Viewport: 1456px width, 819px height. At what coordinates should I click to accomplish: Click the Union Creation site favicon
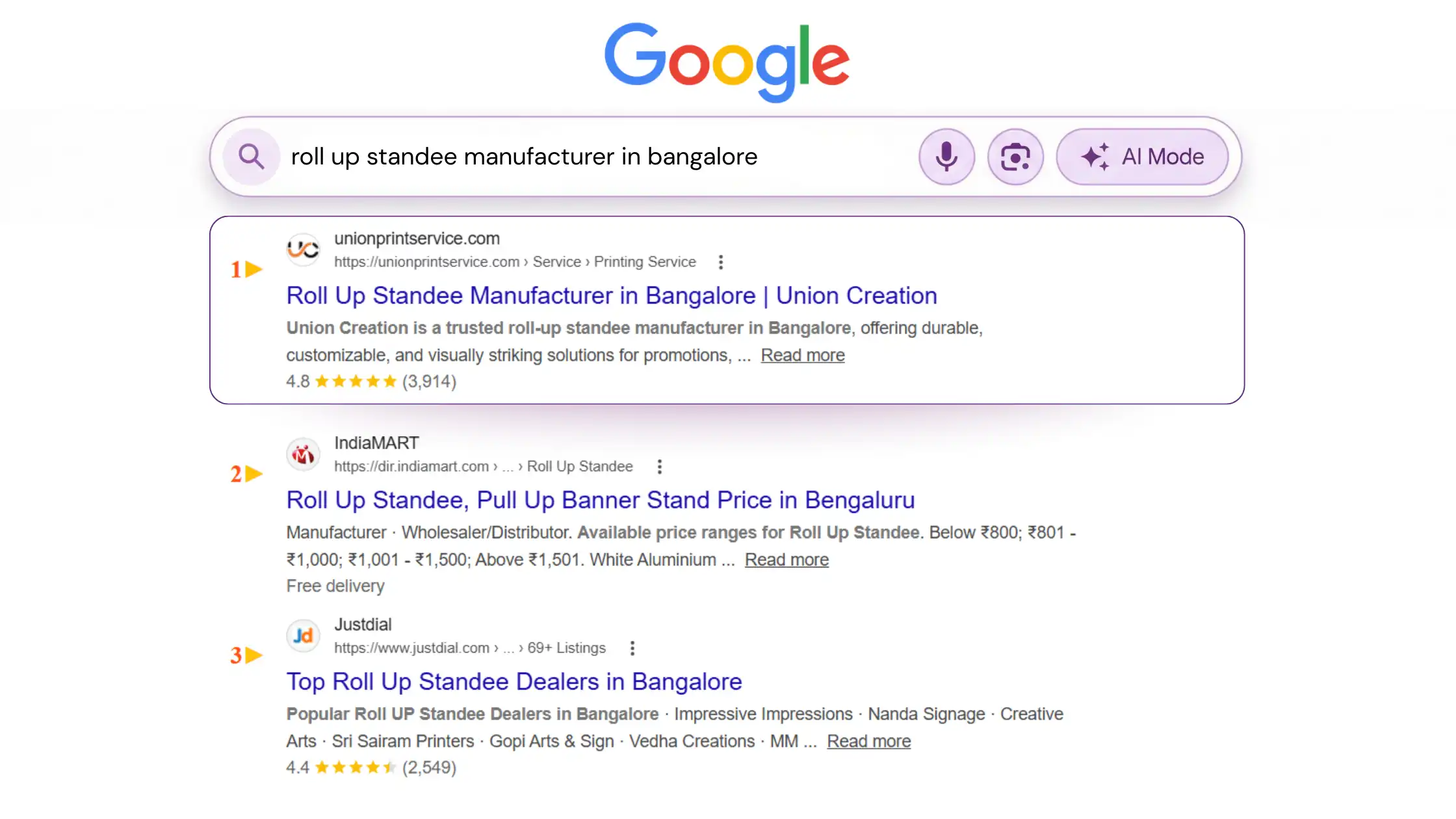[303, 249]
